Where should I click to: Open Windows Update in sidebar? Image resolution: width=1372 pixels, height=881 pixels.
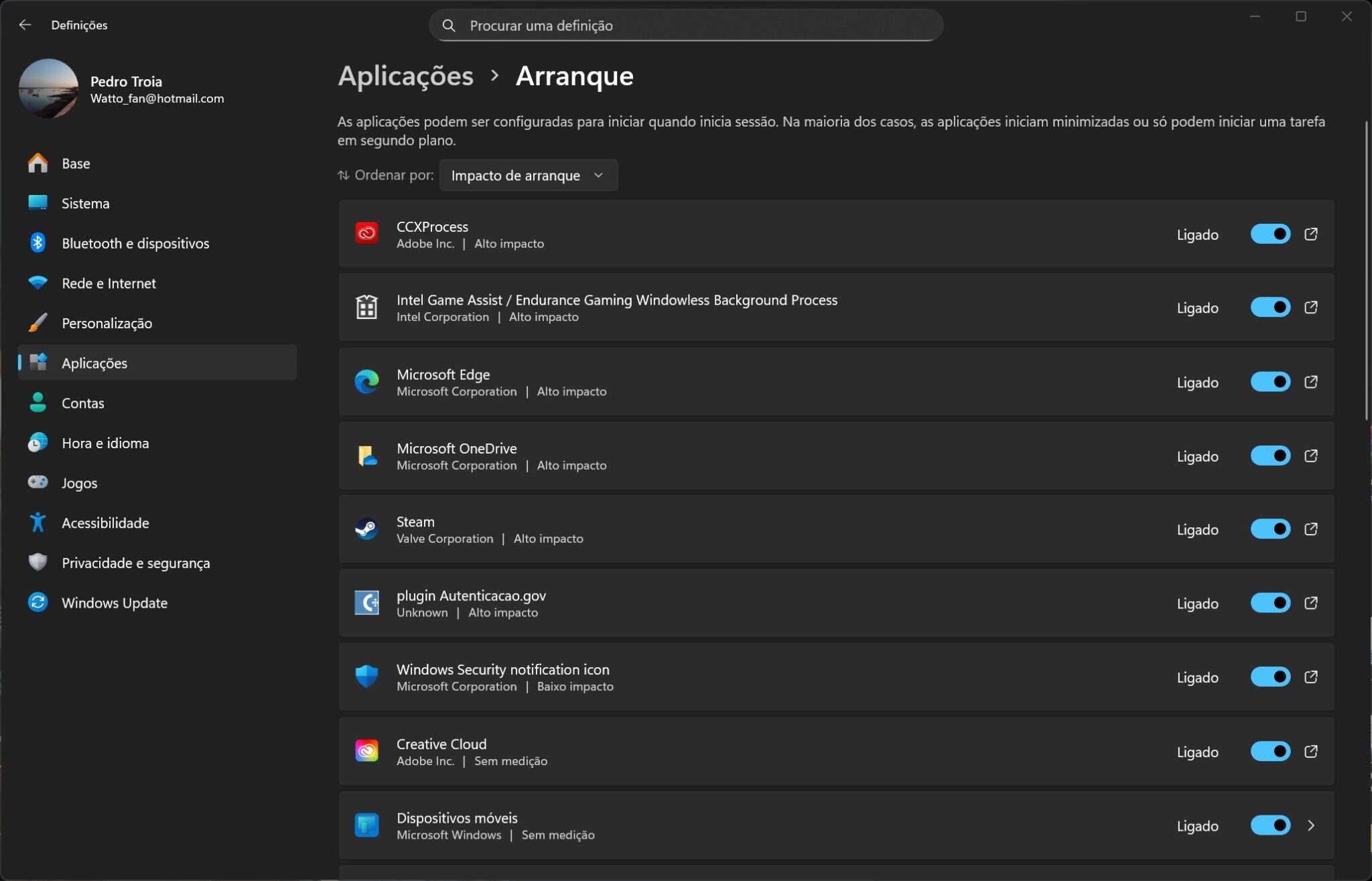click(x=114, y=602)
